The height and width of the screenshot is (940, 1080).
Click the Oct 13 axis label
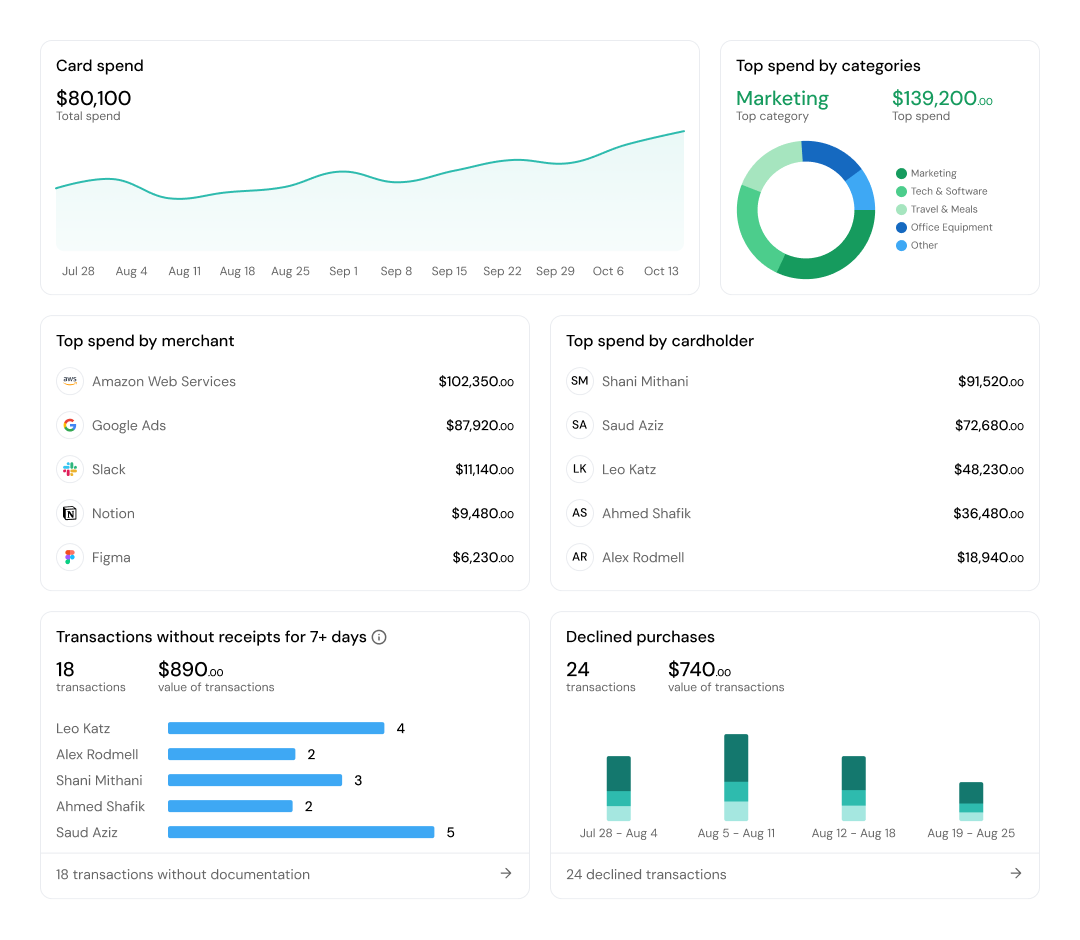pyautogui.click(x=661, y=271)
